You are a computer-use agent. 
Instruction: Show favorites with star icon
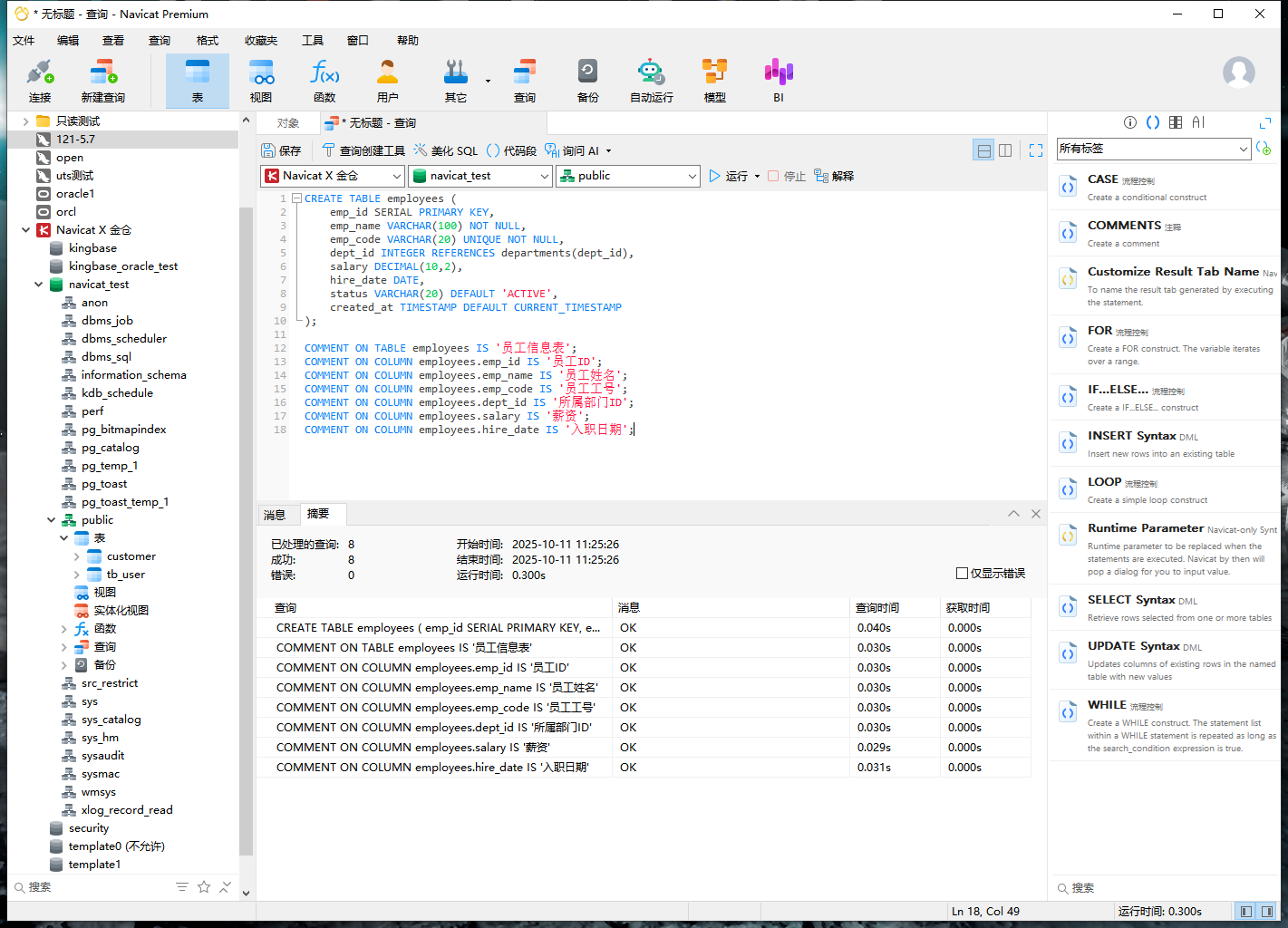pos(204,887)
